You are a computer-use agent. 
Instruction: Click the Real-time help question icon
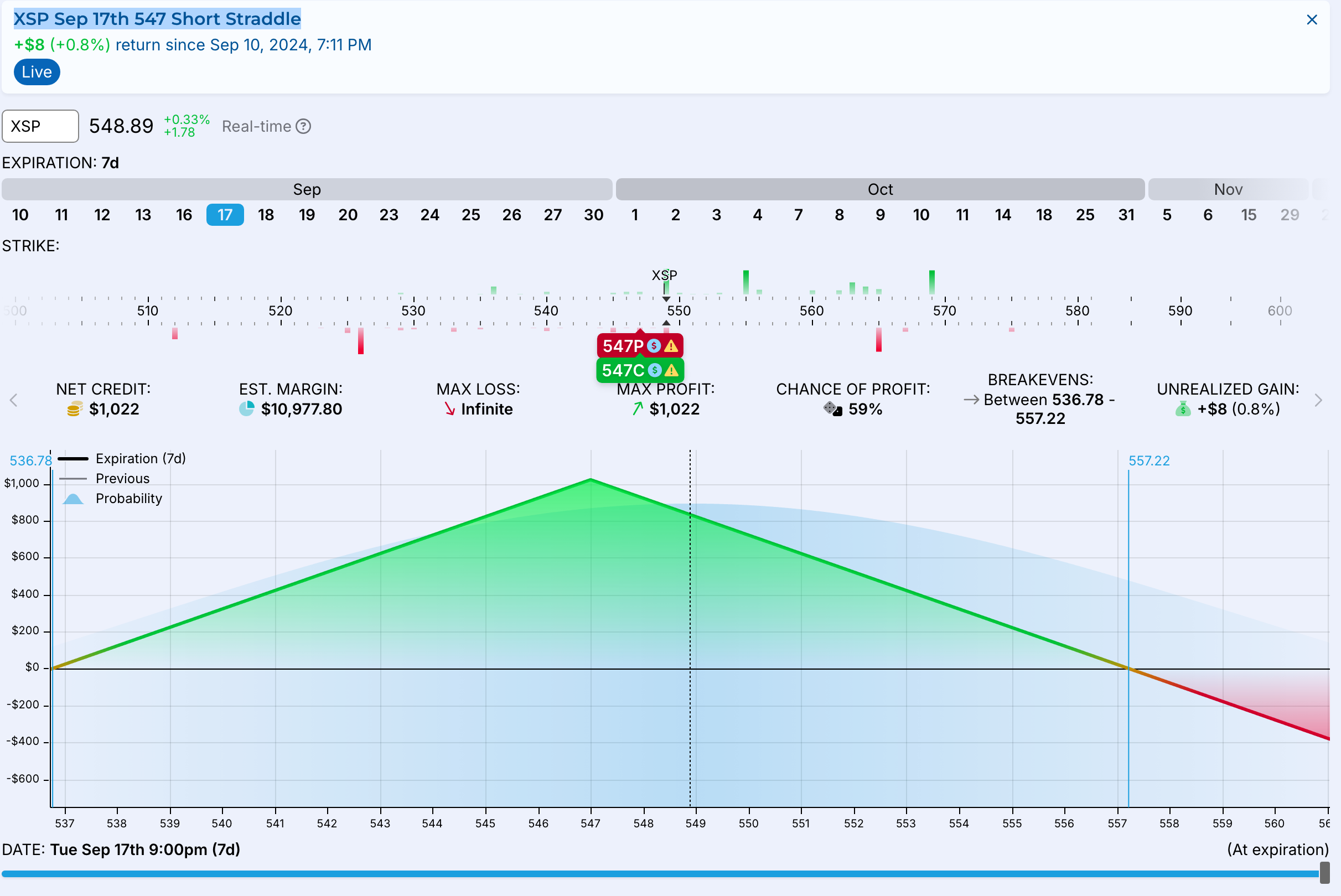(303, 126)
